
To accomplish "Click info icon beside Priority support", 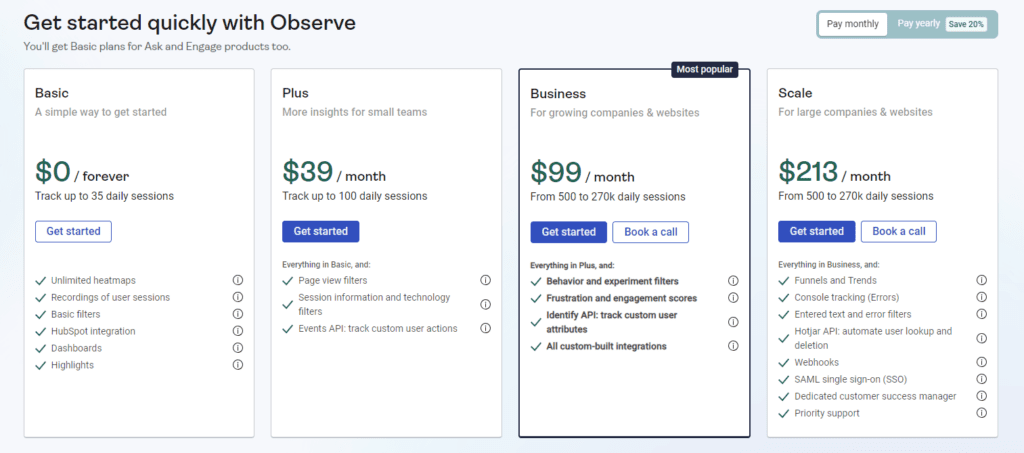I will coord(981,413).
